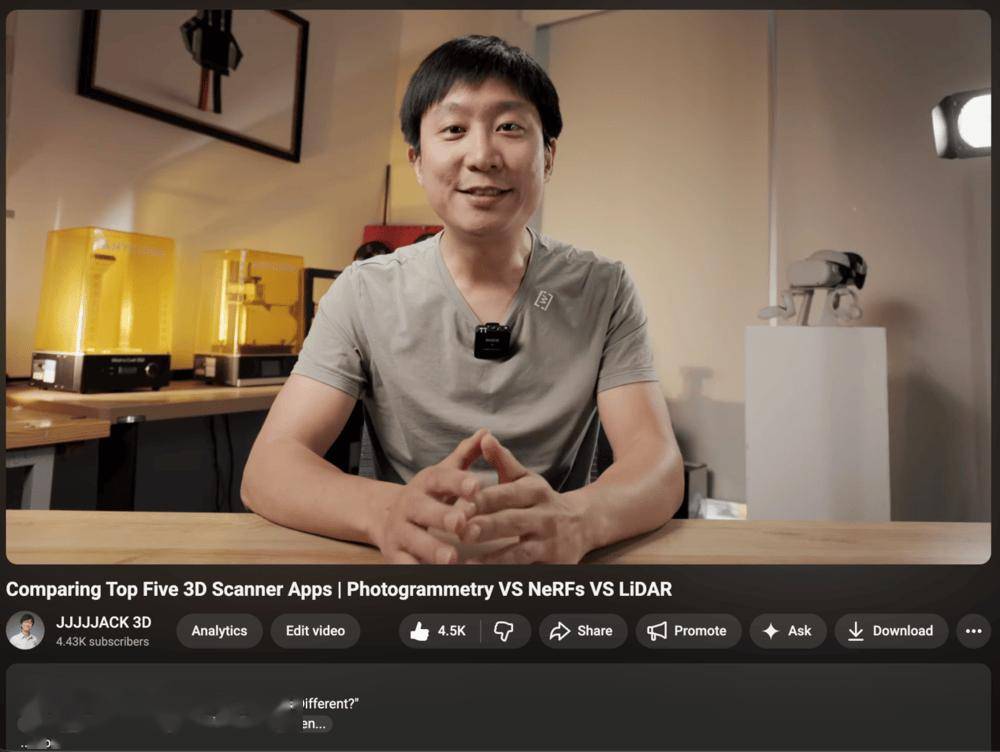
Task: Open the Analytics page for this video
Action: click(x=219, y=631)
